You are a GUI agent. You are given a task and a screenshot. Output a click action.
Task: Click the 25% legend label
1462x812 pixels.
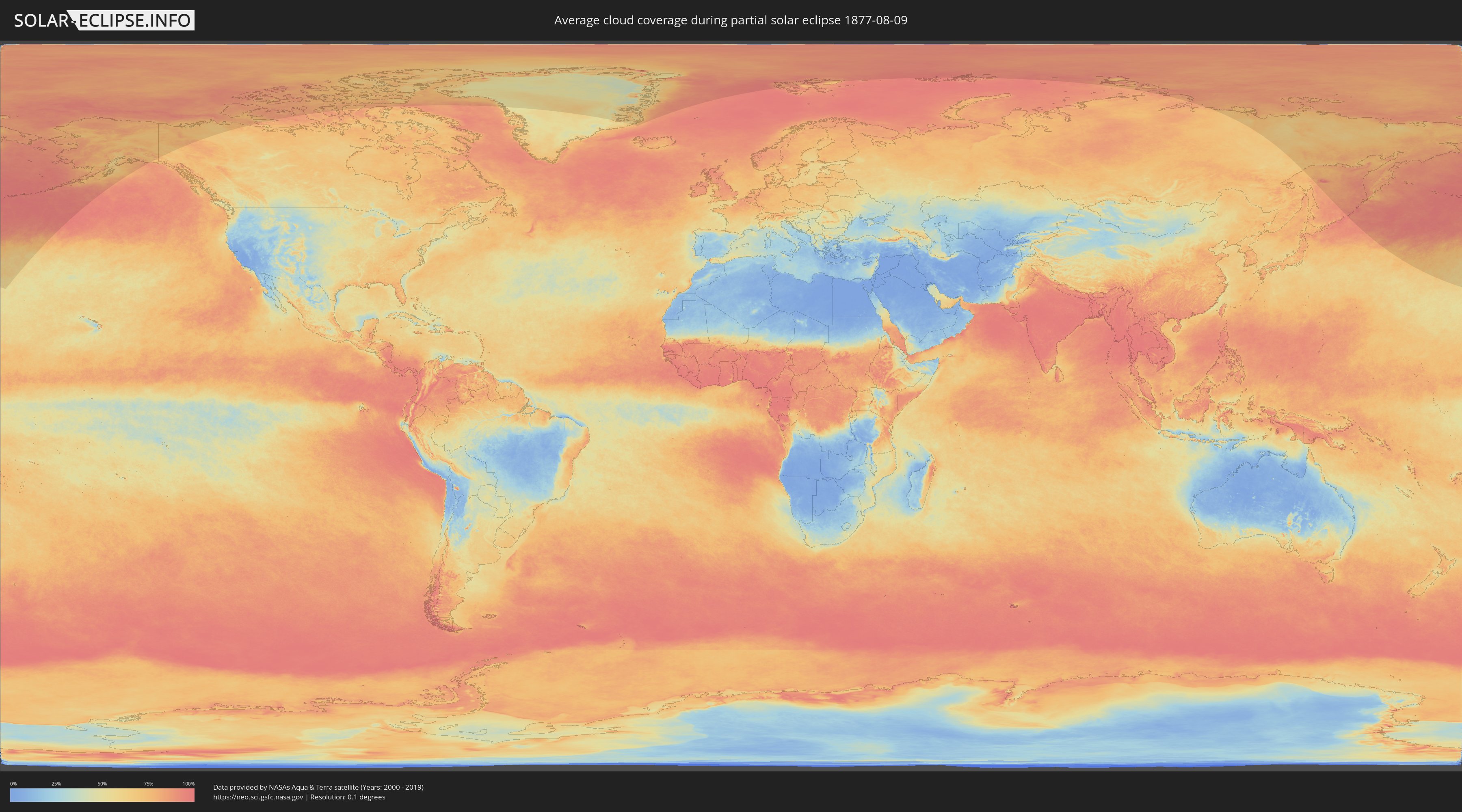(56, 784)
